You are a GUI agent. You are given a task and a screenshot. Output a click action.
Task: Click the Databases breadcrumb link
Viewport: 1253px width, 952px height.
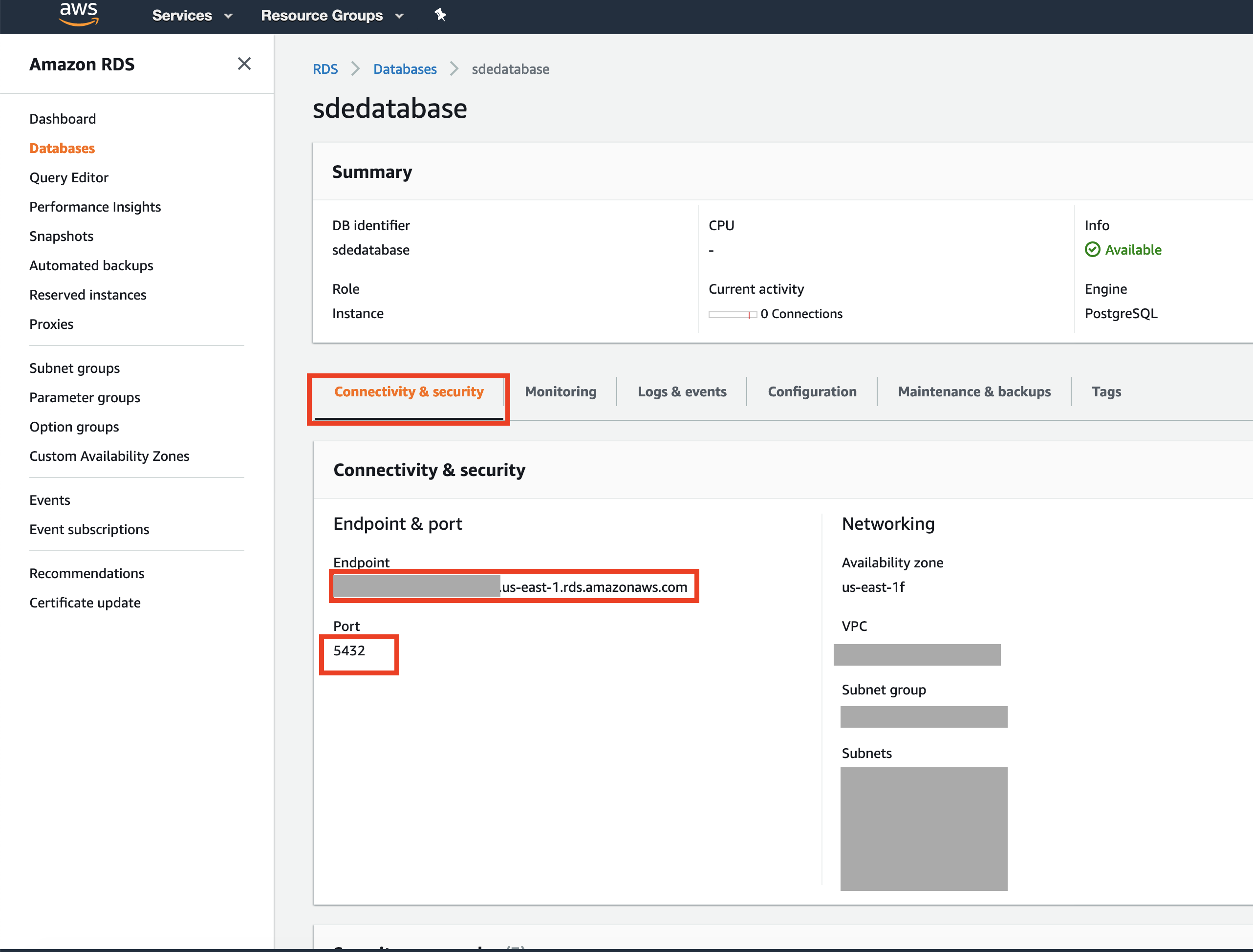point(406,68)
